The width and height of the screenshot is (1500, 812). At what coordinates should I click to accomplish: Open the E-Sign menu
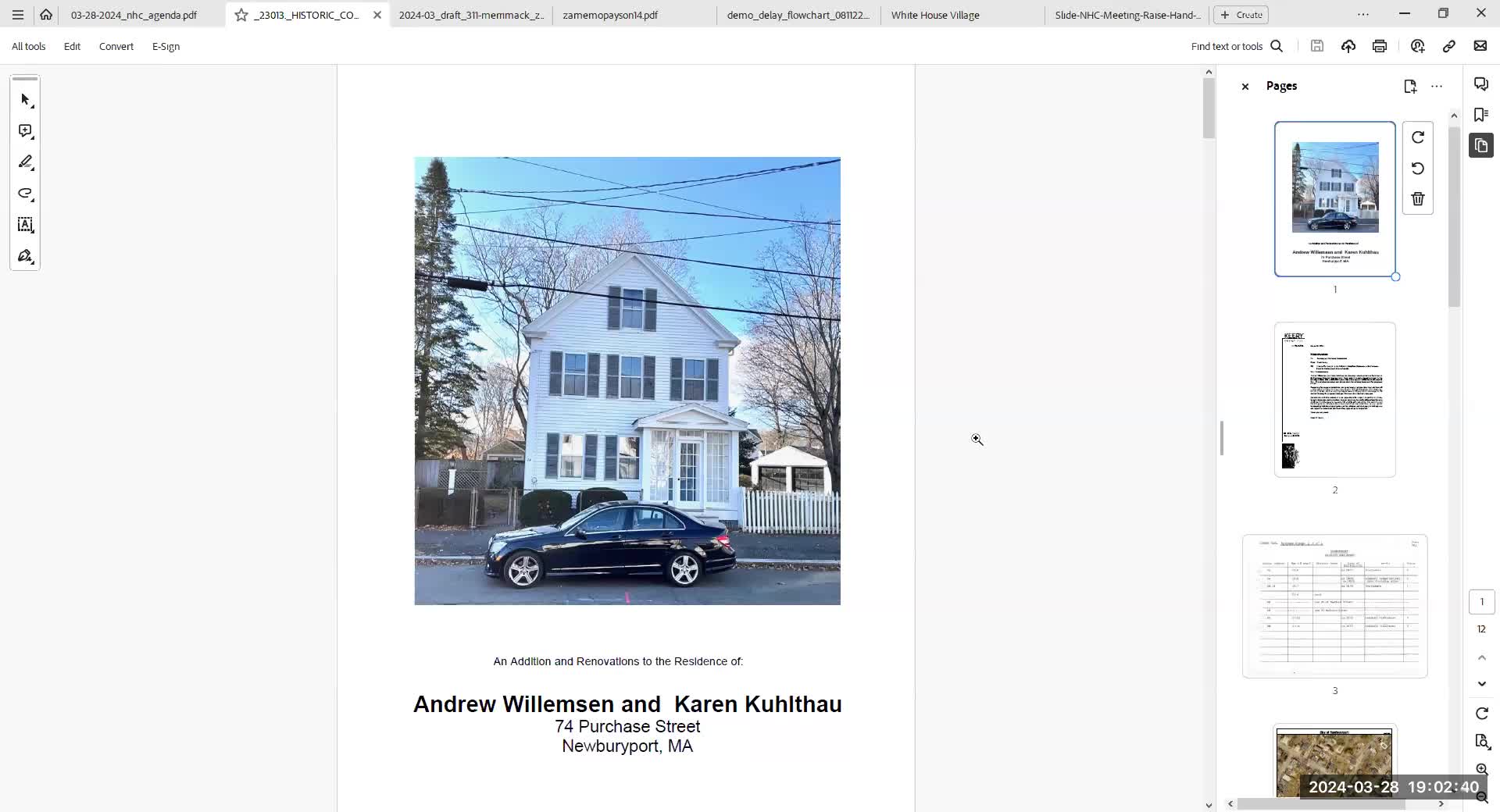click(166, 46)
